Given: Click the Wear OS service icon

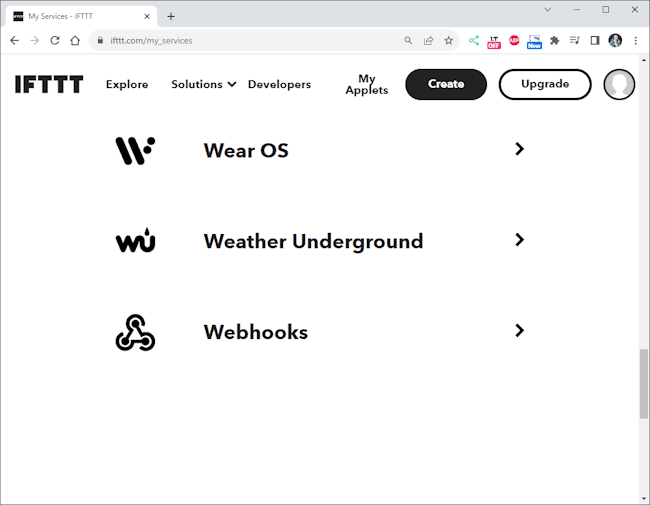Looking at the screenshot, I should click(135, 150).
